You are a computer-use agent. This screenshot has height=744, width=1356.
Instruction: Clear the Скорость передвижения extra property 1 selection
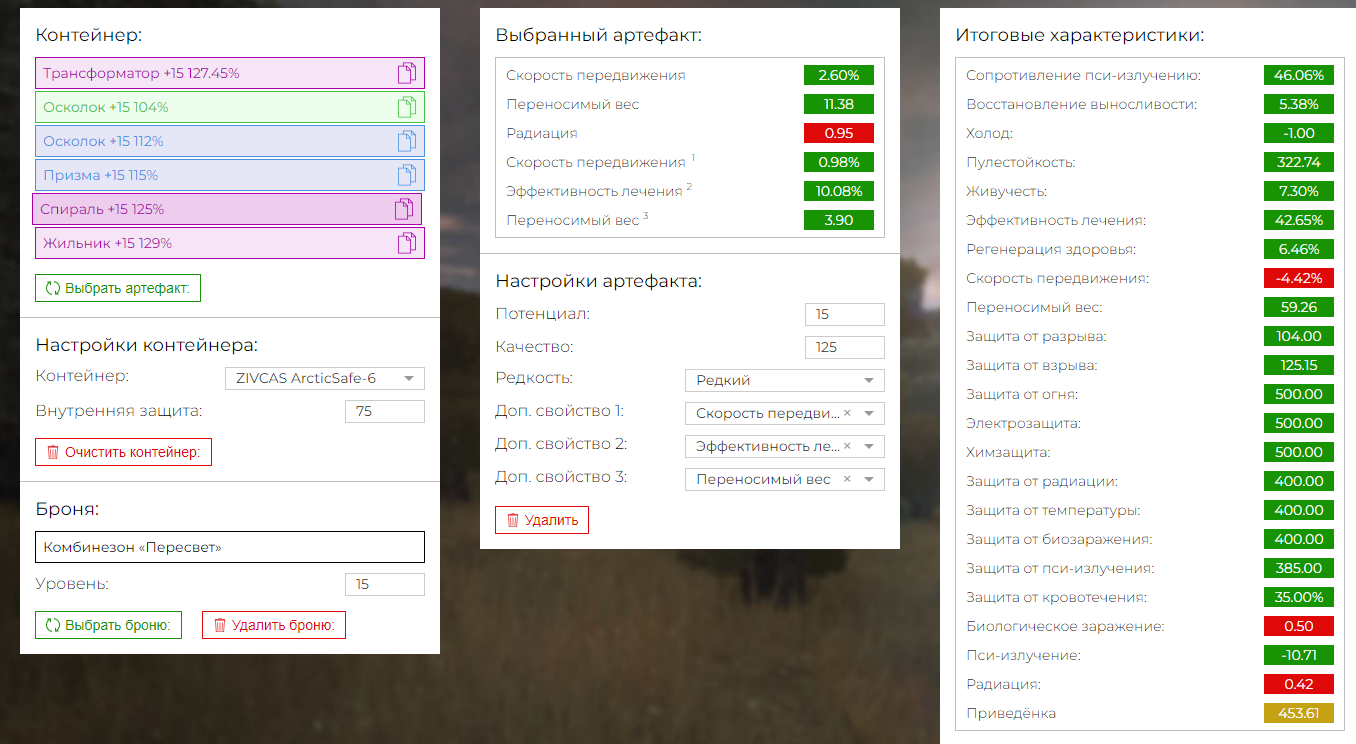click(847, 413)
